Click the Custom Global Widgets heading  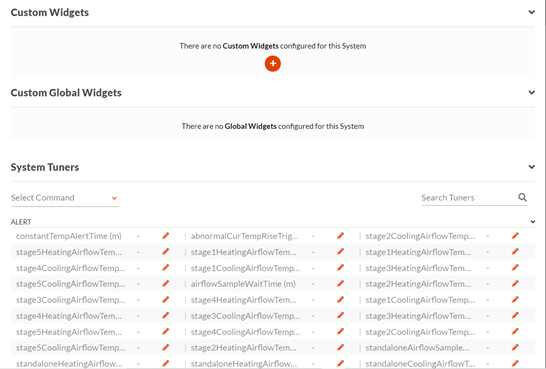coord(66,93)
